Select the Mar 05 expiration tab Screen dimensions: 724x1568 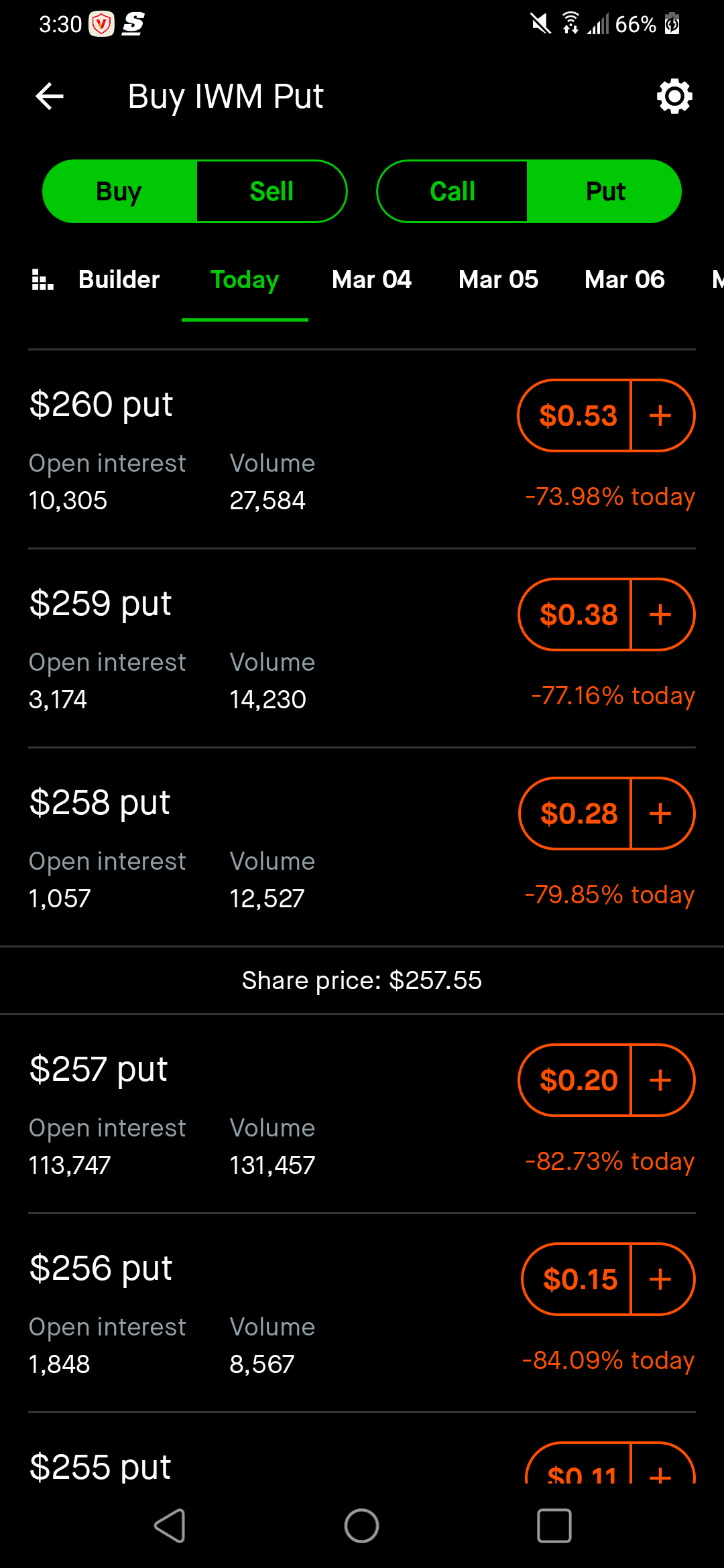pyautogui.click(x=498, y=280)
